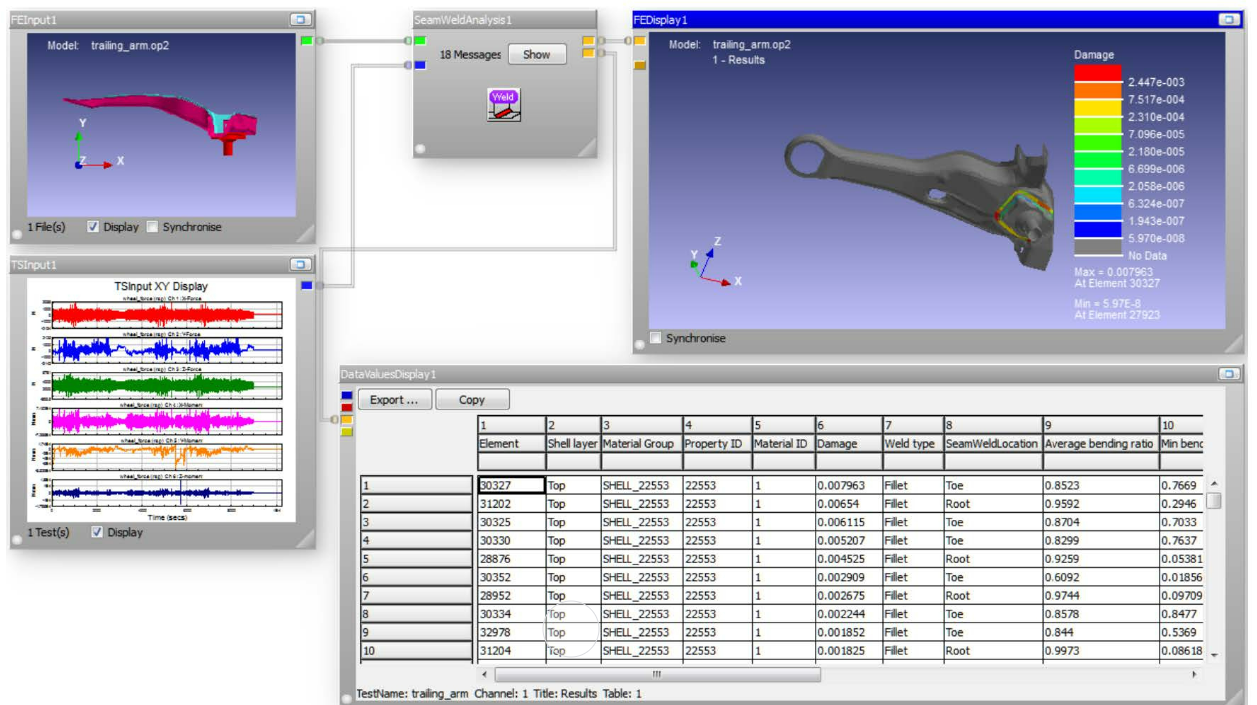Screen dimensions: 1257x705
Task: Enable Synchronise in the FEDisplay1 glyph
Action: pyautogui.click(x=656, y=338)
